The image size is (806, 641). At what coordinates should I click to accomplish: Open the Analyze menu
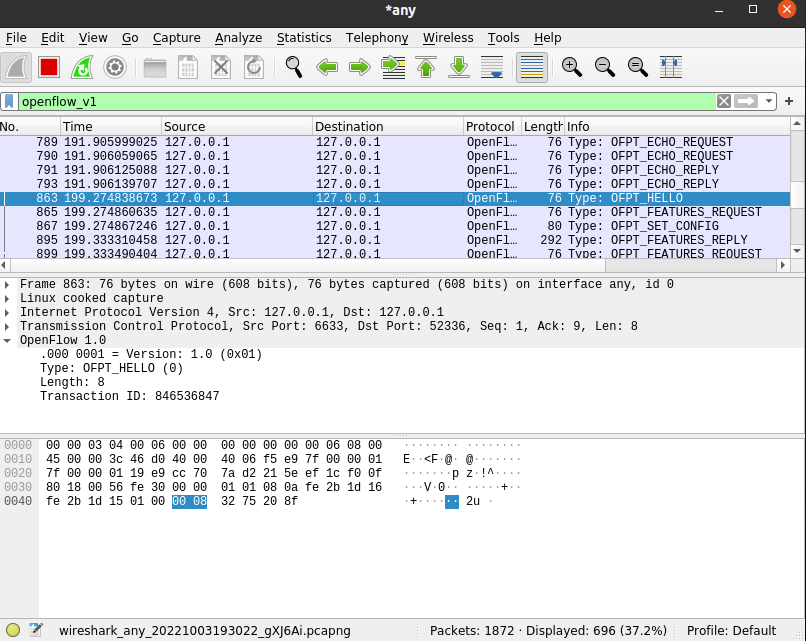point(239,38)
